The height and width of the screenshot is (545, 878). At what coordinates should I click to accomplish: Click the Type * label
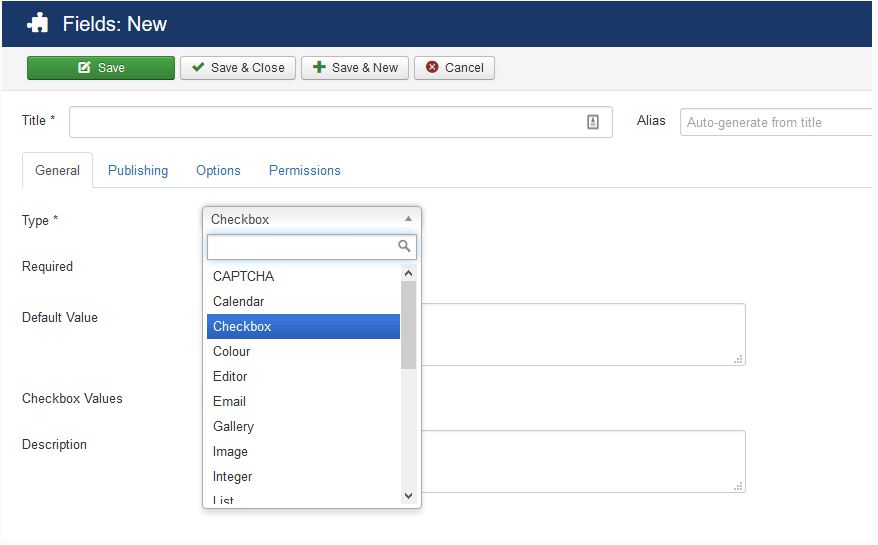40,220
